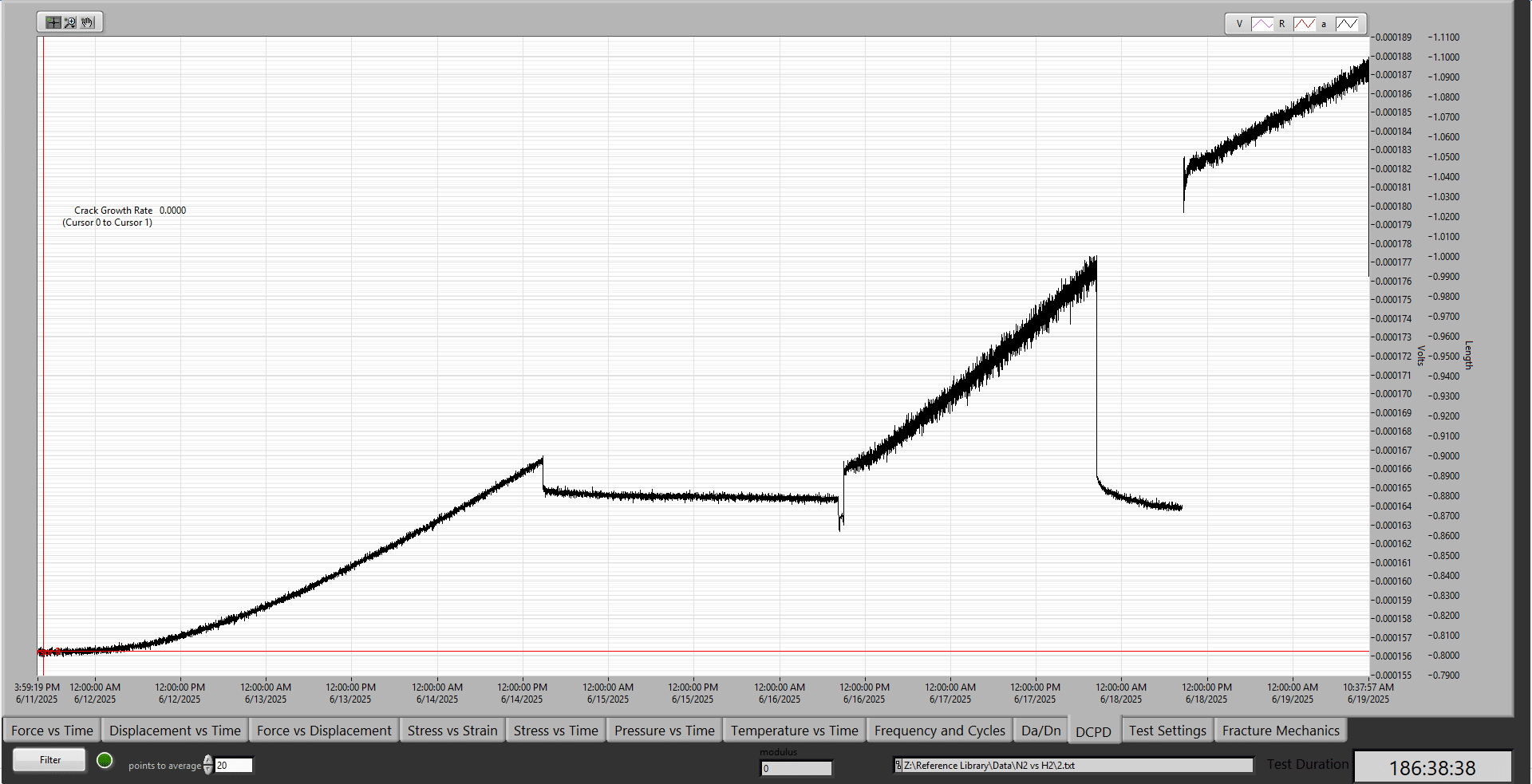Click the data file path field
This screenshot has height=784, width=1532.
1077,766
